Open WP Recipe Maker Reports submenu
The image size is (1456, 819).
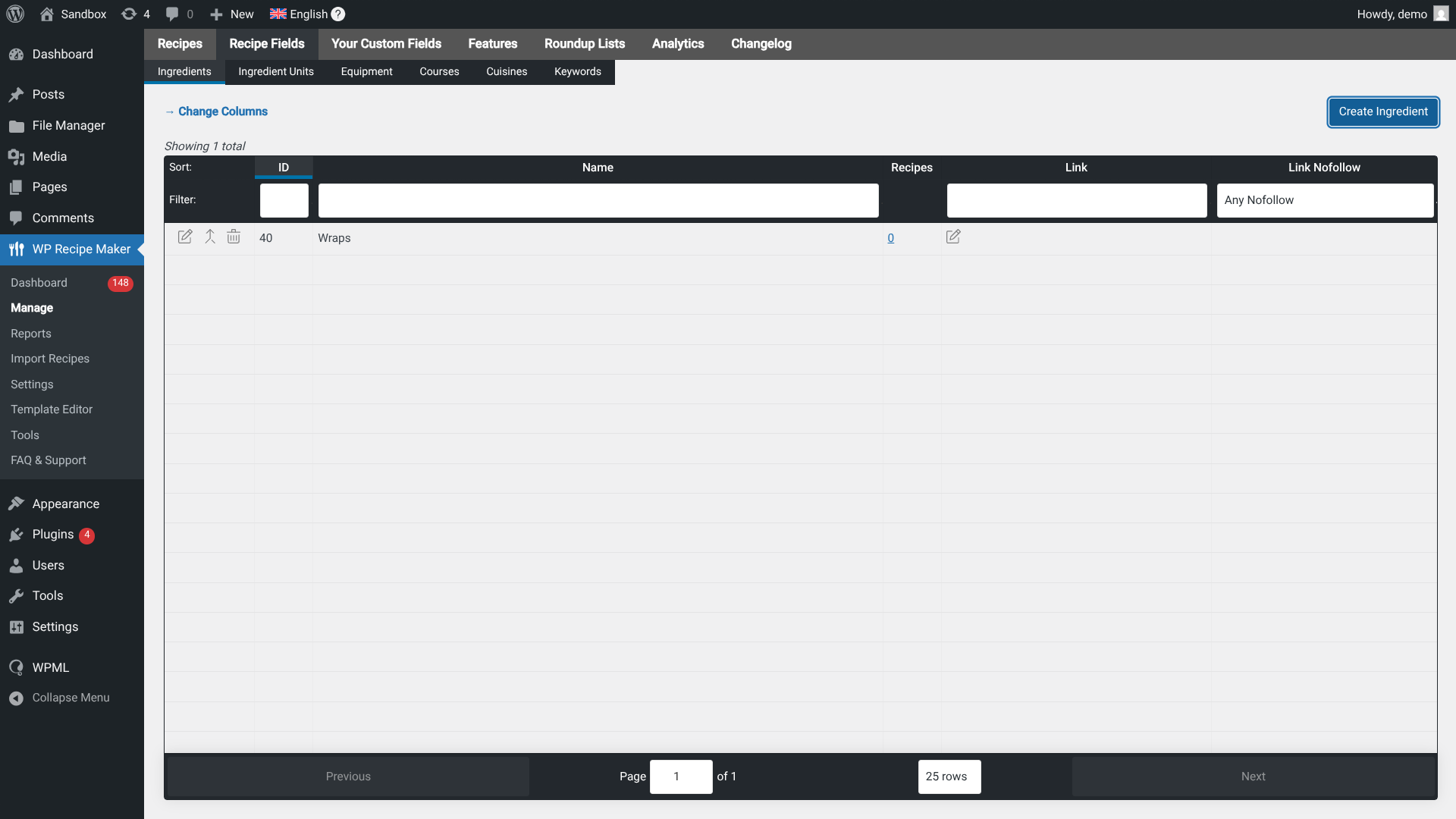[31, 334]
